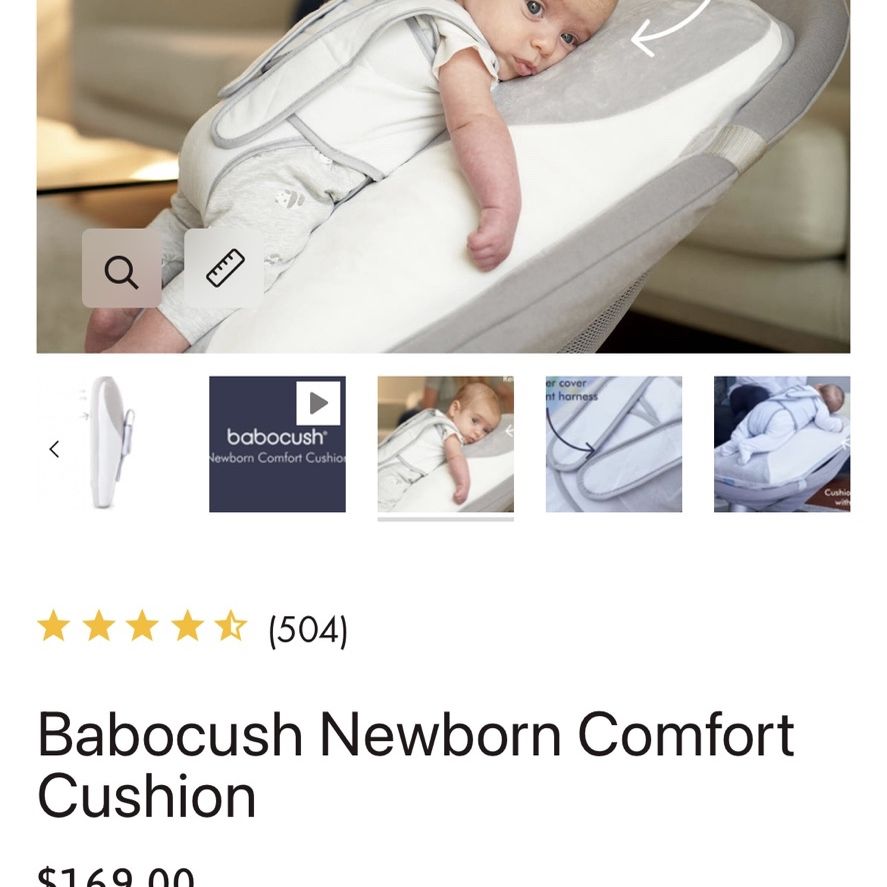
Task: Open the (504) reviews count link
Action: (308, 630)
